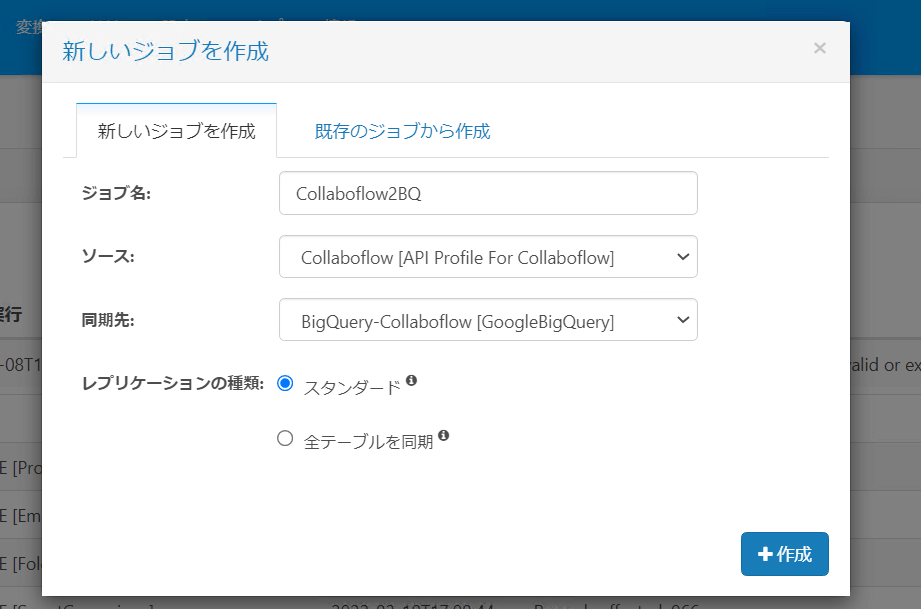Click info icon beside 全テーブルを同期 option
This screenshot has height=609, width=921.
[x=443, y=435]
